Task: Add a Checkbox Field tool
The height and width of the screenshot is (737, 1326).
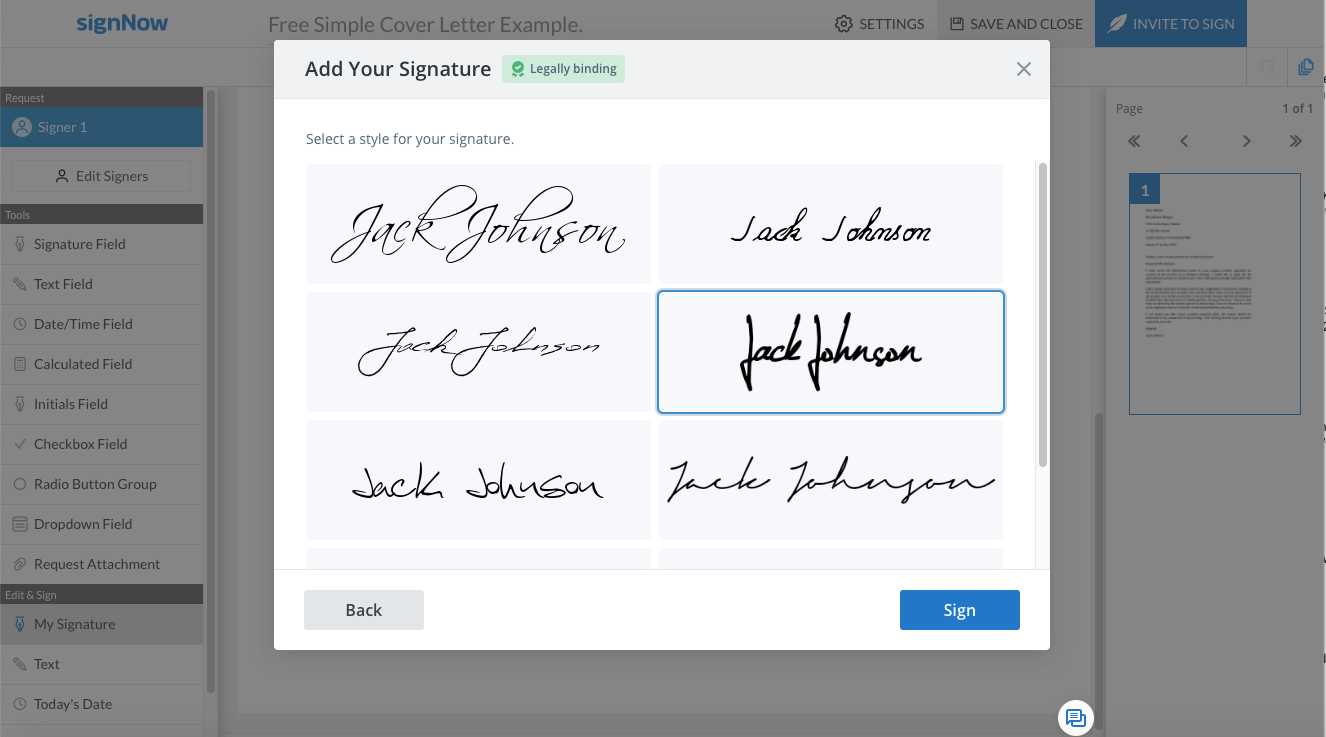Action: click(x=101, y=444)
